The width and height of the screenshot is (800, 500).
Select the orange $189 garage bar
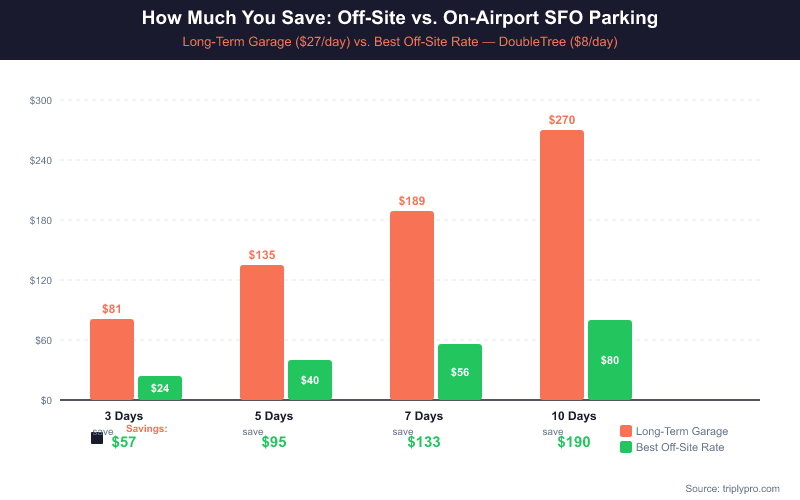[412, 305]
